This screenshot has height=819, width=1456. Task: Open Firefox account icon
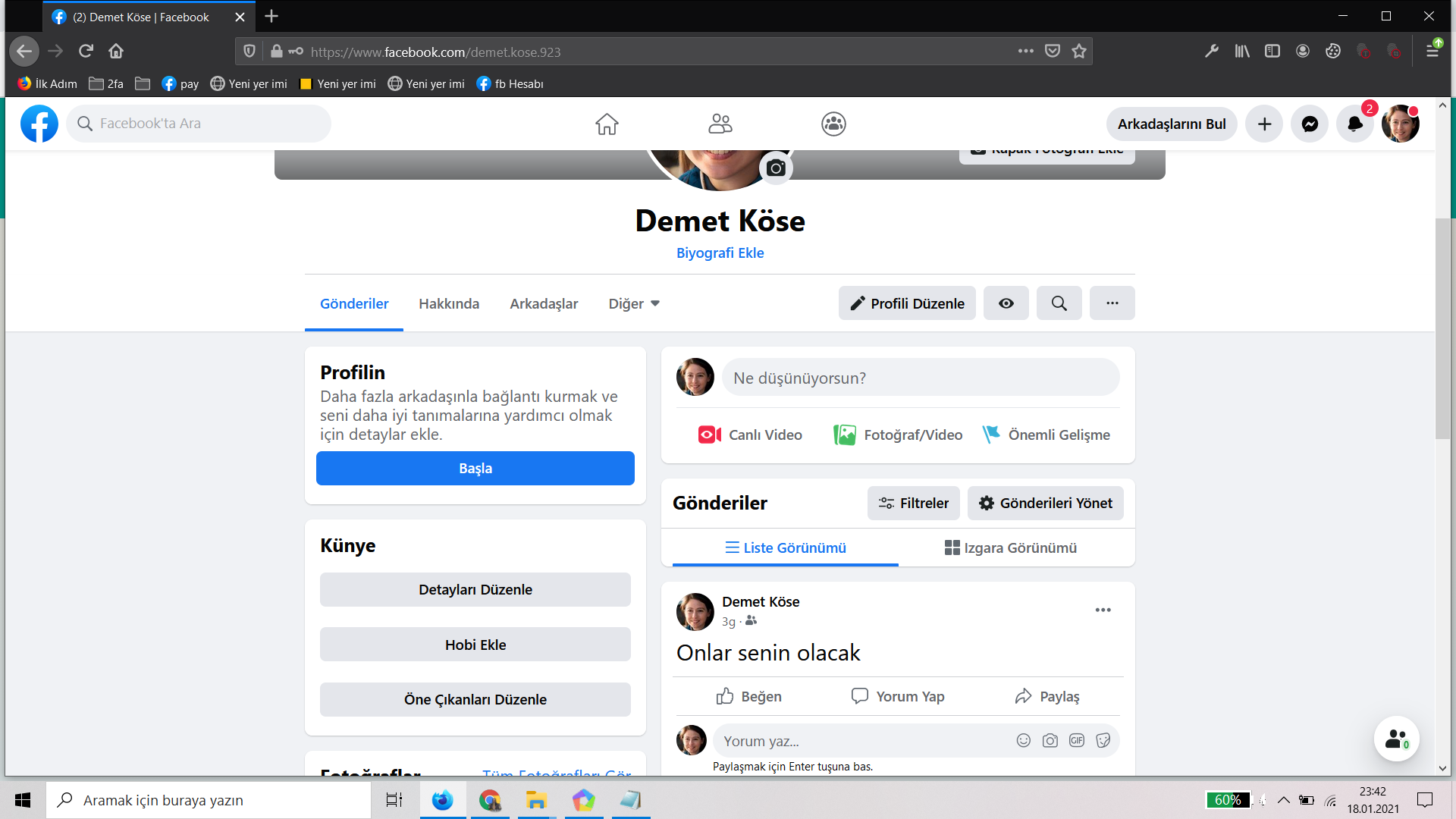coord(1303,52)
